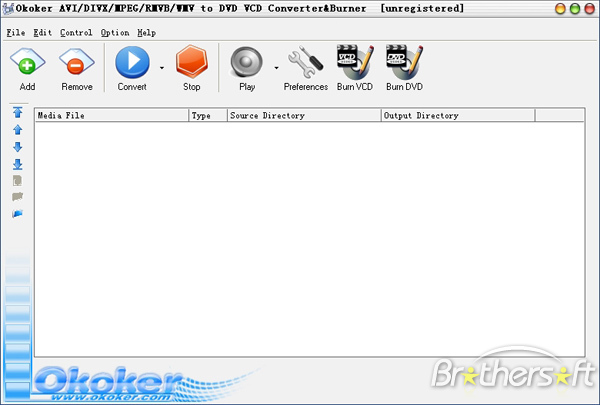The height and width of the screenshot is (405, 600).
Task: Click the Output Directory column header
Action: click(458, 116)
